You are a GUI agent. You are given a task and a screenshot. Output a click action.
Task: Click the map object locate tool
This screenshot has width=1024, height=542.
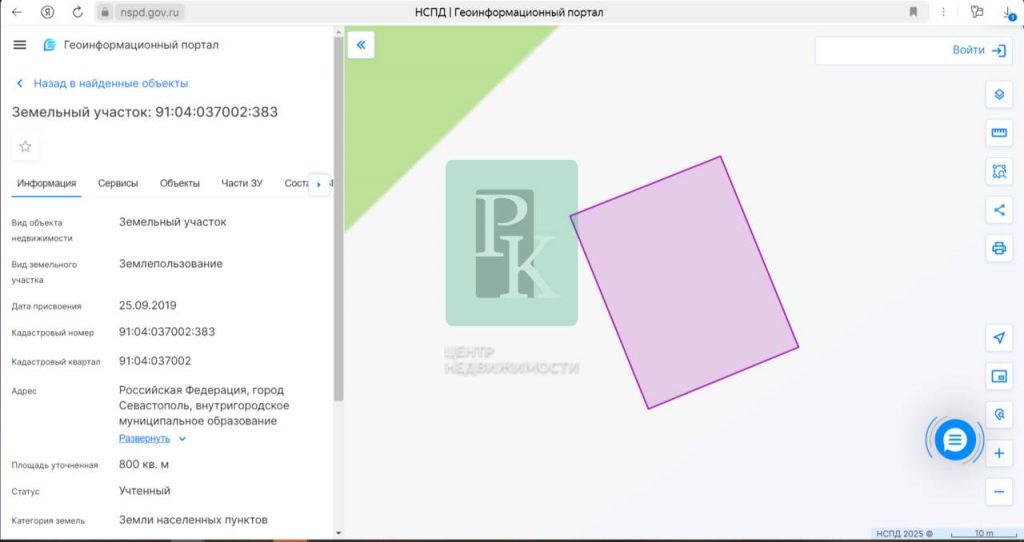coord(999,415)
